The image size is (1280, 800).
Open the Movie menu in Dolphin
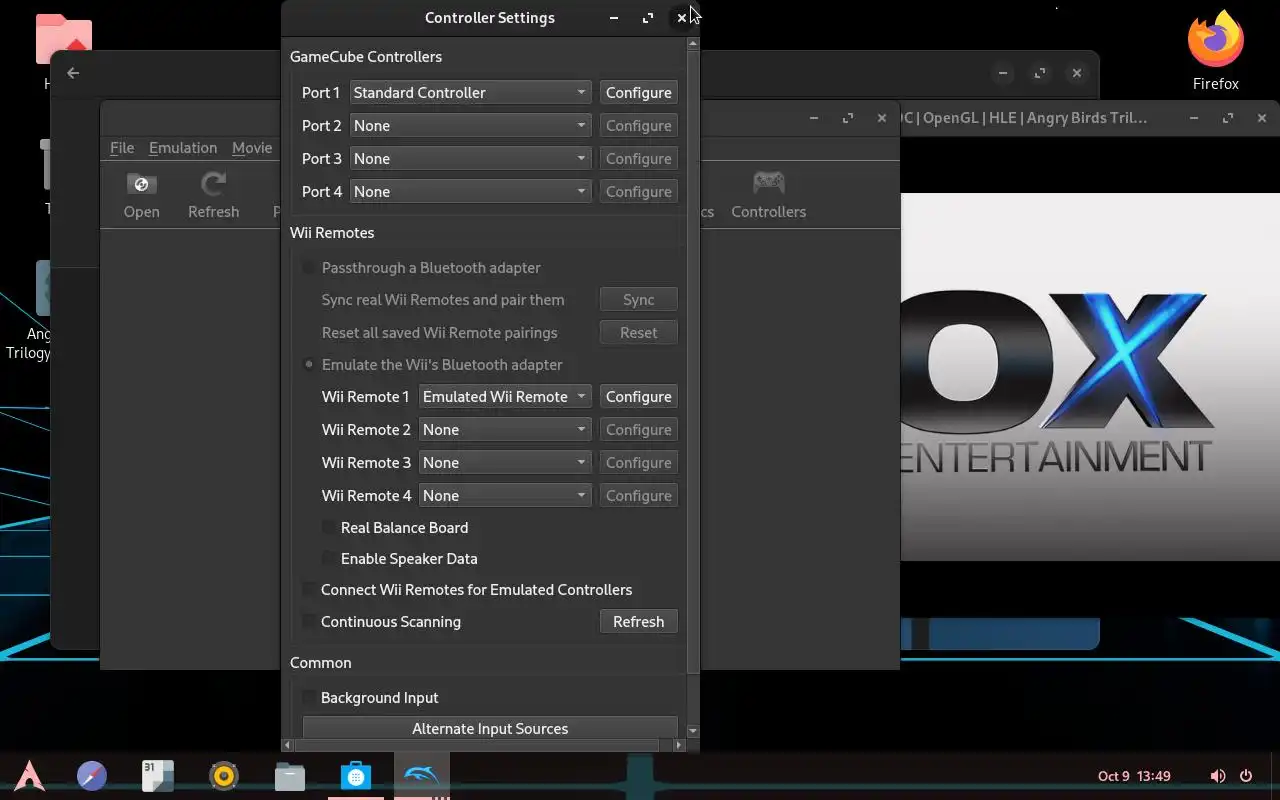[x=252, y=148]
